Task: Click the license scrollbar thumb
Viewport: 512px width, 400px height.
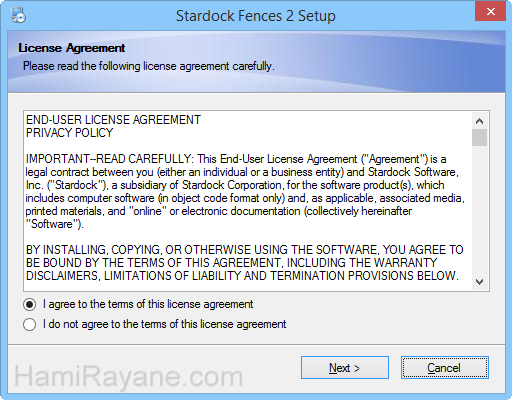Action: (479, 137)
